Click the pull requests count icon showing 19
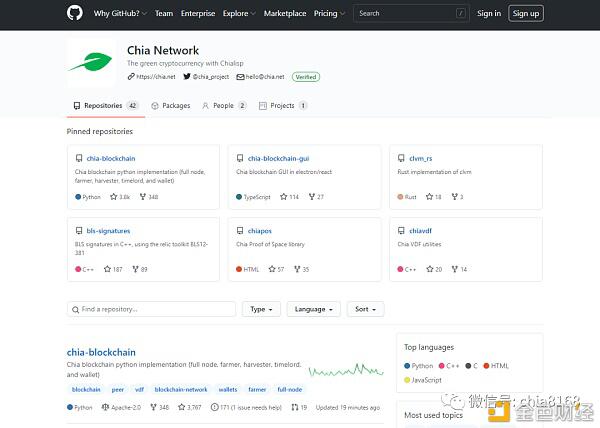 pos(294,407)
